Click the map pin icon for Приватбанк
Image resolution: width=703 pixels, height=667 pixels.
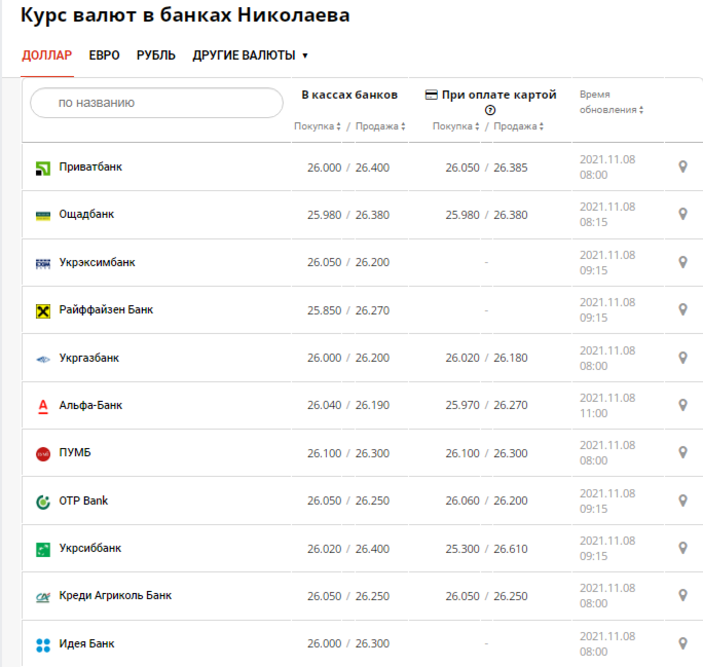tap(683, 166)
